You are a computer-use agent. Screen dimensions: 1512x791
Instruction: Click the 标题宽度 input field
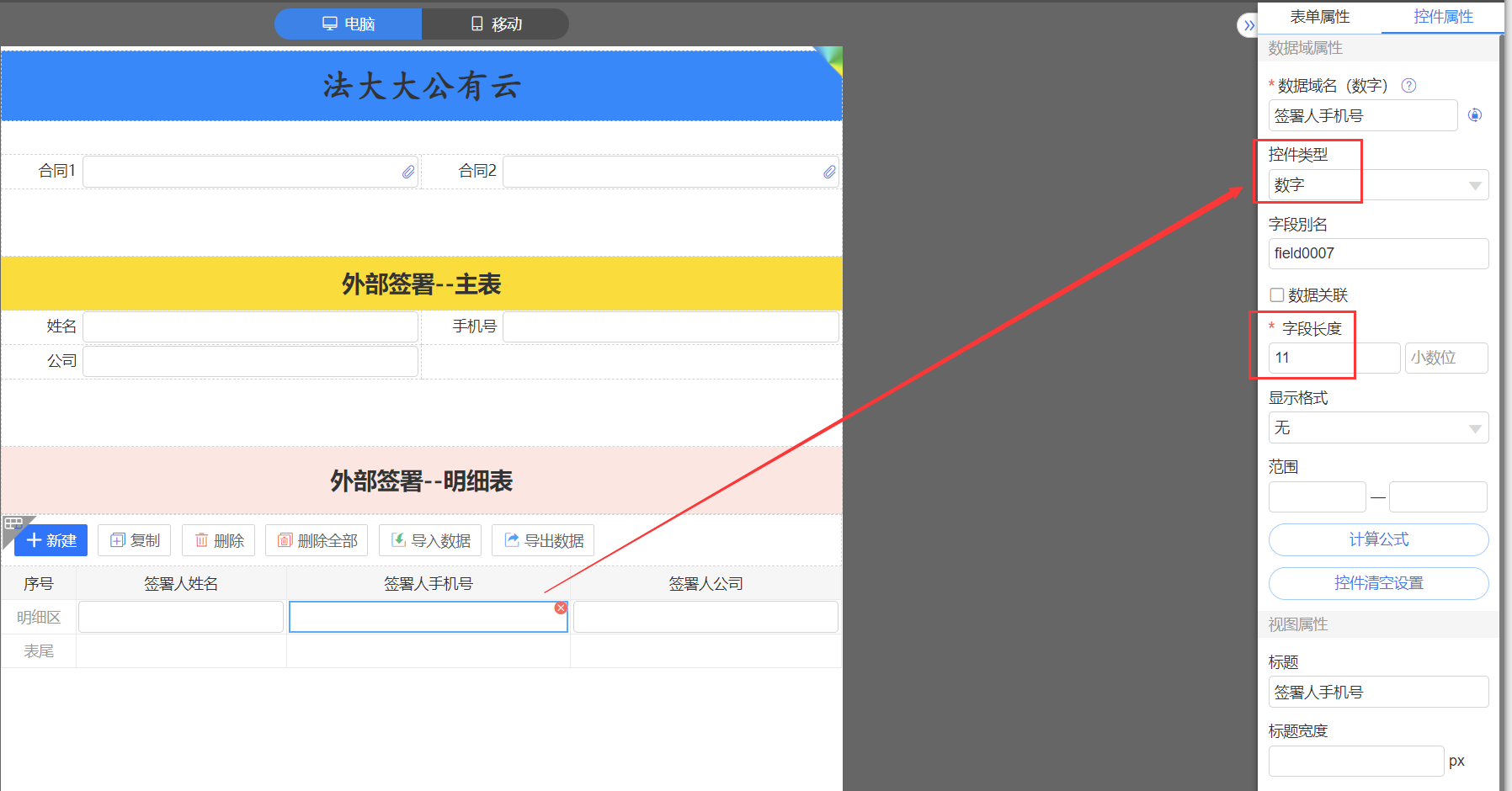click(x=1356, y=761)
